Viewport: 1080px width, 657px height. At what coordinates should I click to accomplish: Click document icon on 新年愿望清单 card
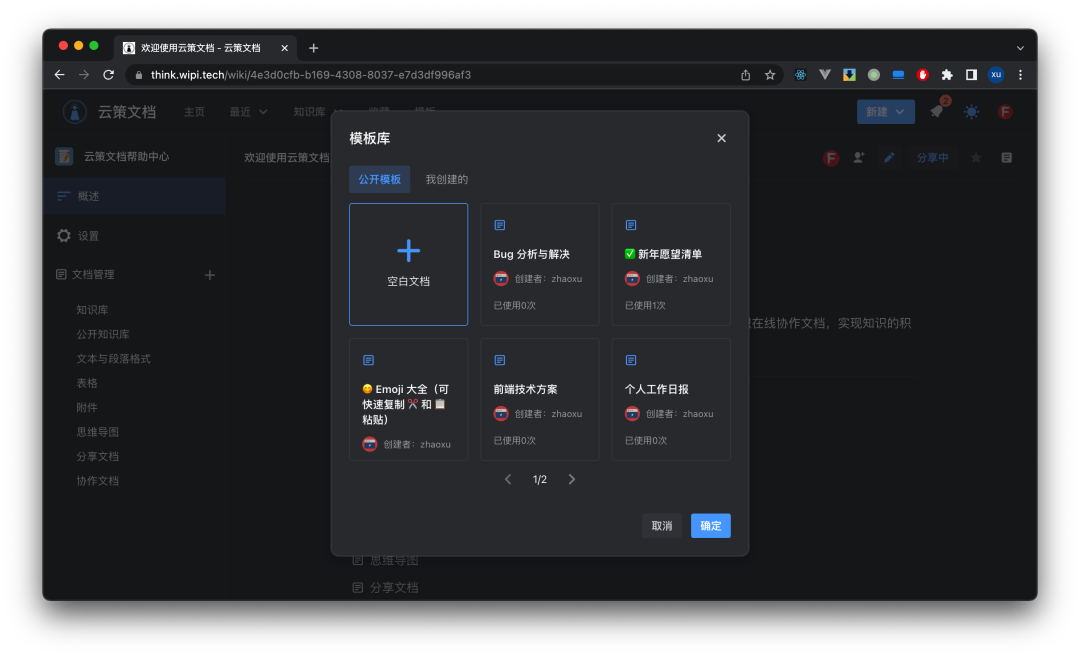[631, 225]
